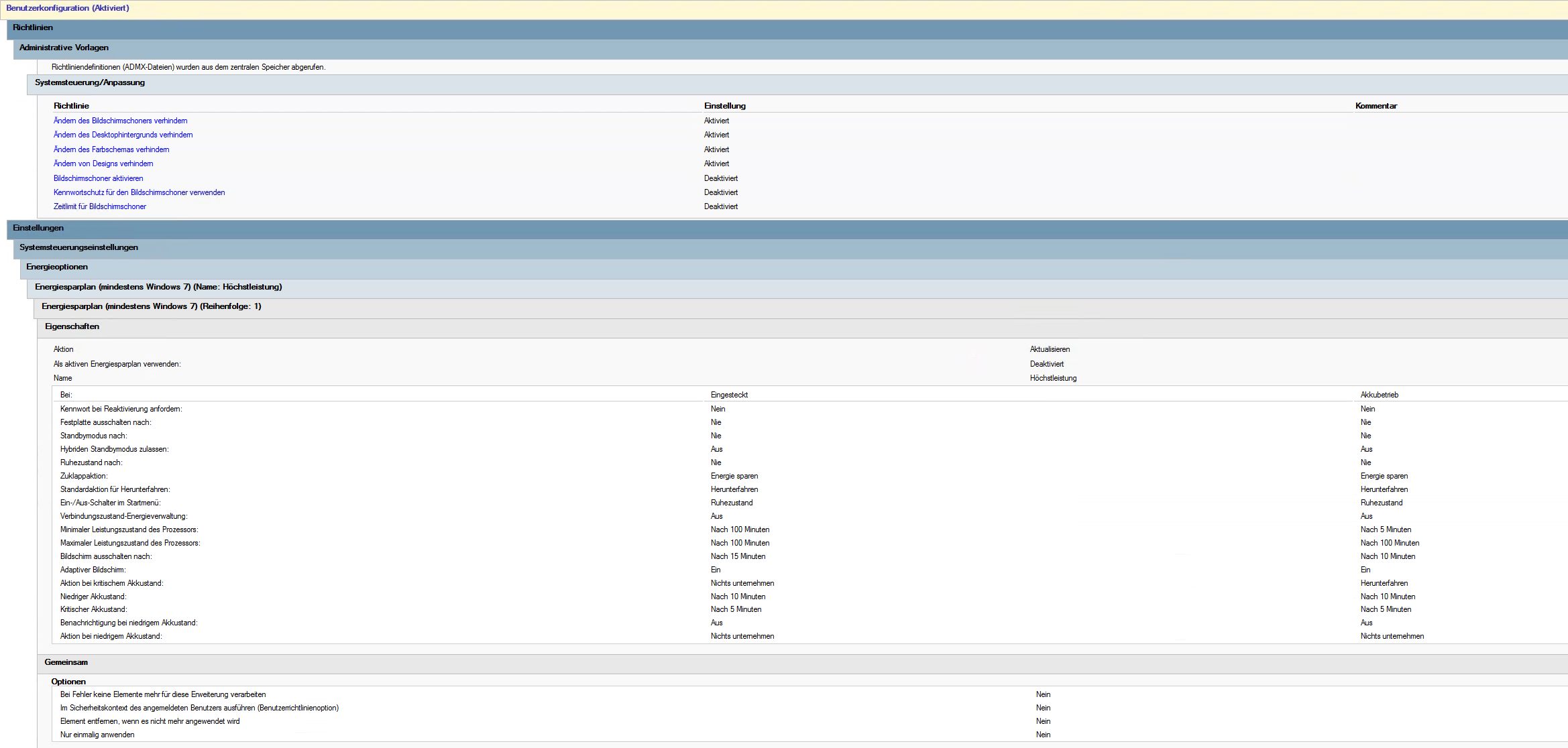Select 'Festplatte ausschalten nach:' row label
Image resolution: width=1568 pixels, height=748 pixels.
(106, 422)
